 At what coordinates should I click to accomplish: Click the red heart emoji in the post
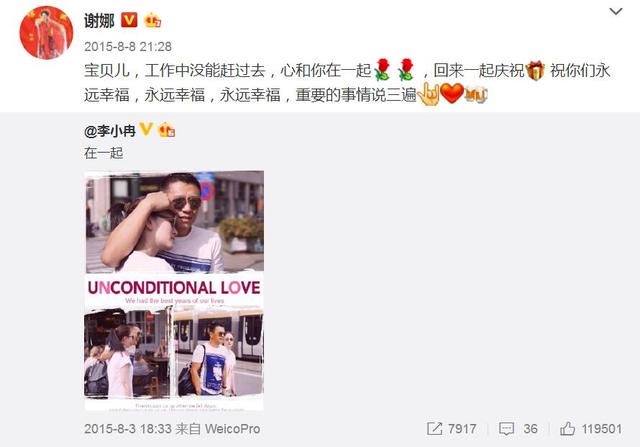452,93
